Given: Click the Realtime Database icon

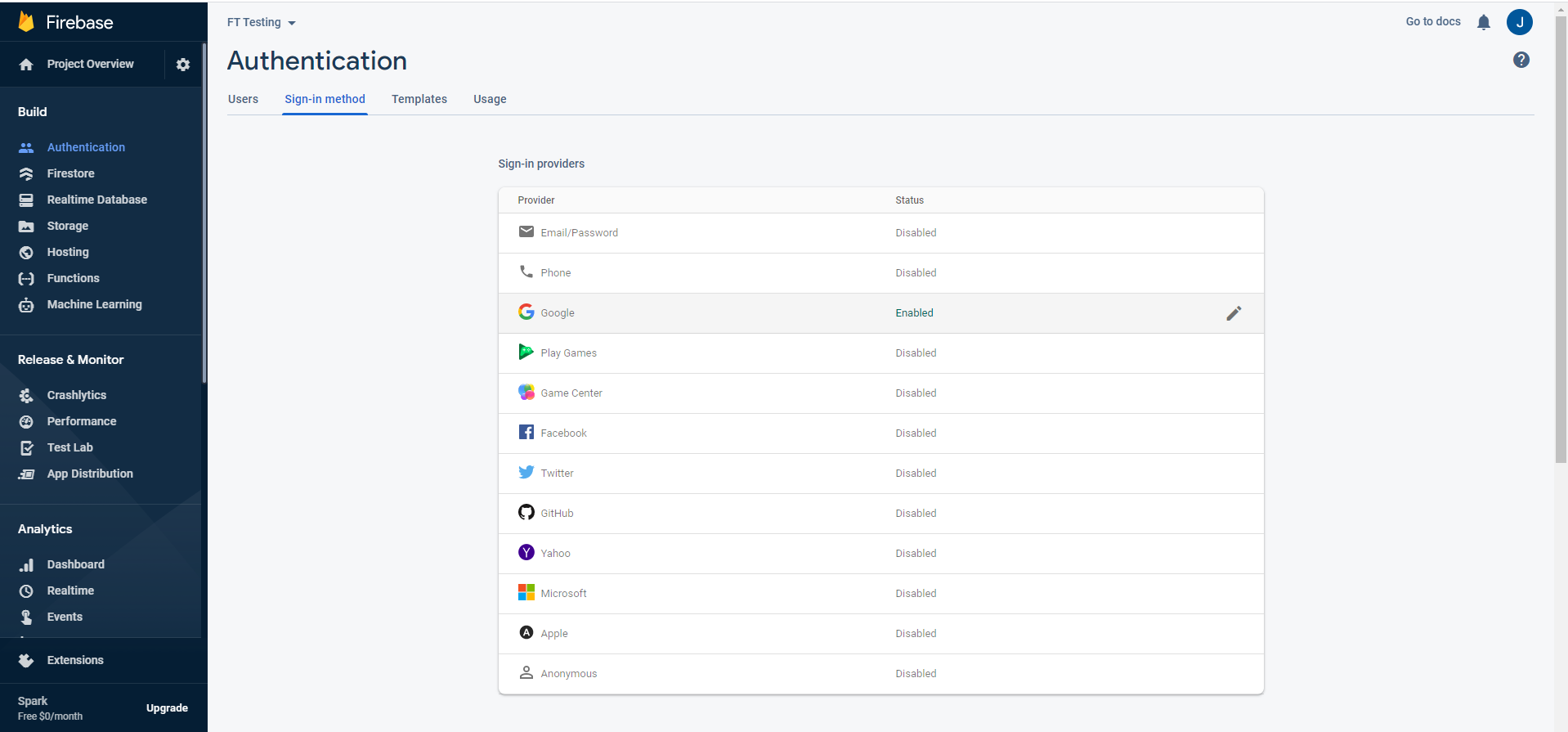Looking at the screenshot, I should 26,200.
